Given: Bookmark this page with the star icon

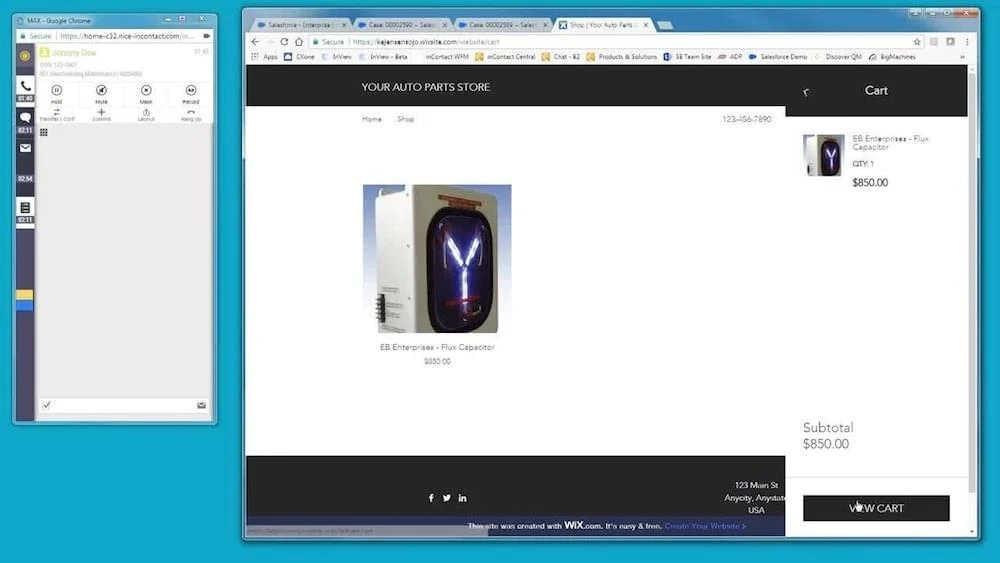Looking at the screenshot, I should pyautogui.click(x=917, y=41).
